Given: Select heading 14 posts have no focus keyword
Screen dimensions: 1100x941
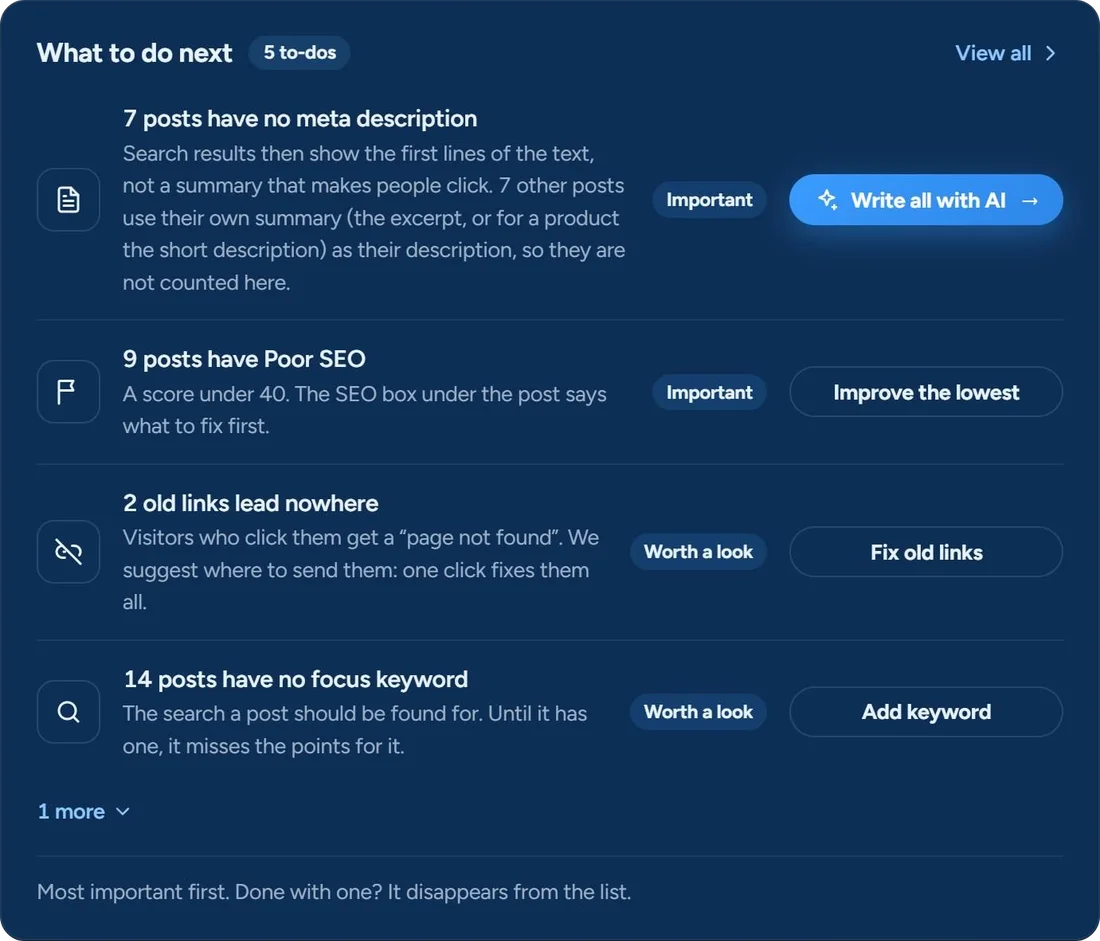Looking at the screenshot, I should pyautogui.click(x=295, y=679).
